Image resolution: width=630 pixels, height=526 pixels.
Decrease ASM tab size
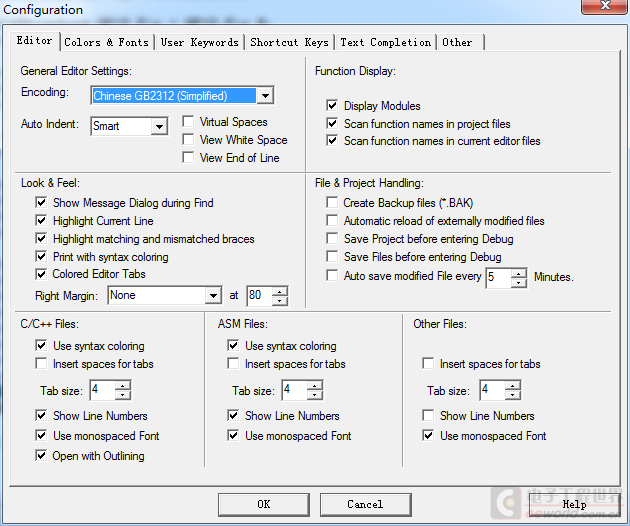(x=315, y=395)
